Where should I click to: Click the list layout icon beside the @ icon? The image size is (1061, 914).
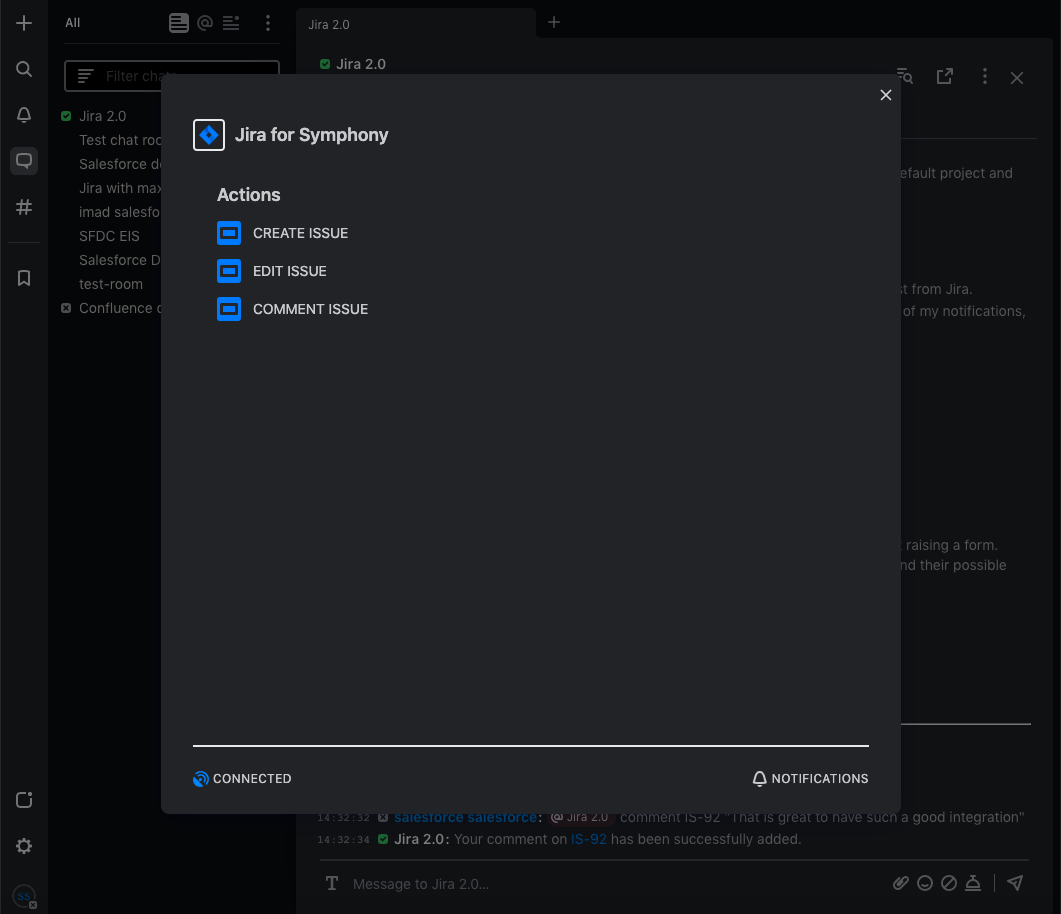click(231, 23)
